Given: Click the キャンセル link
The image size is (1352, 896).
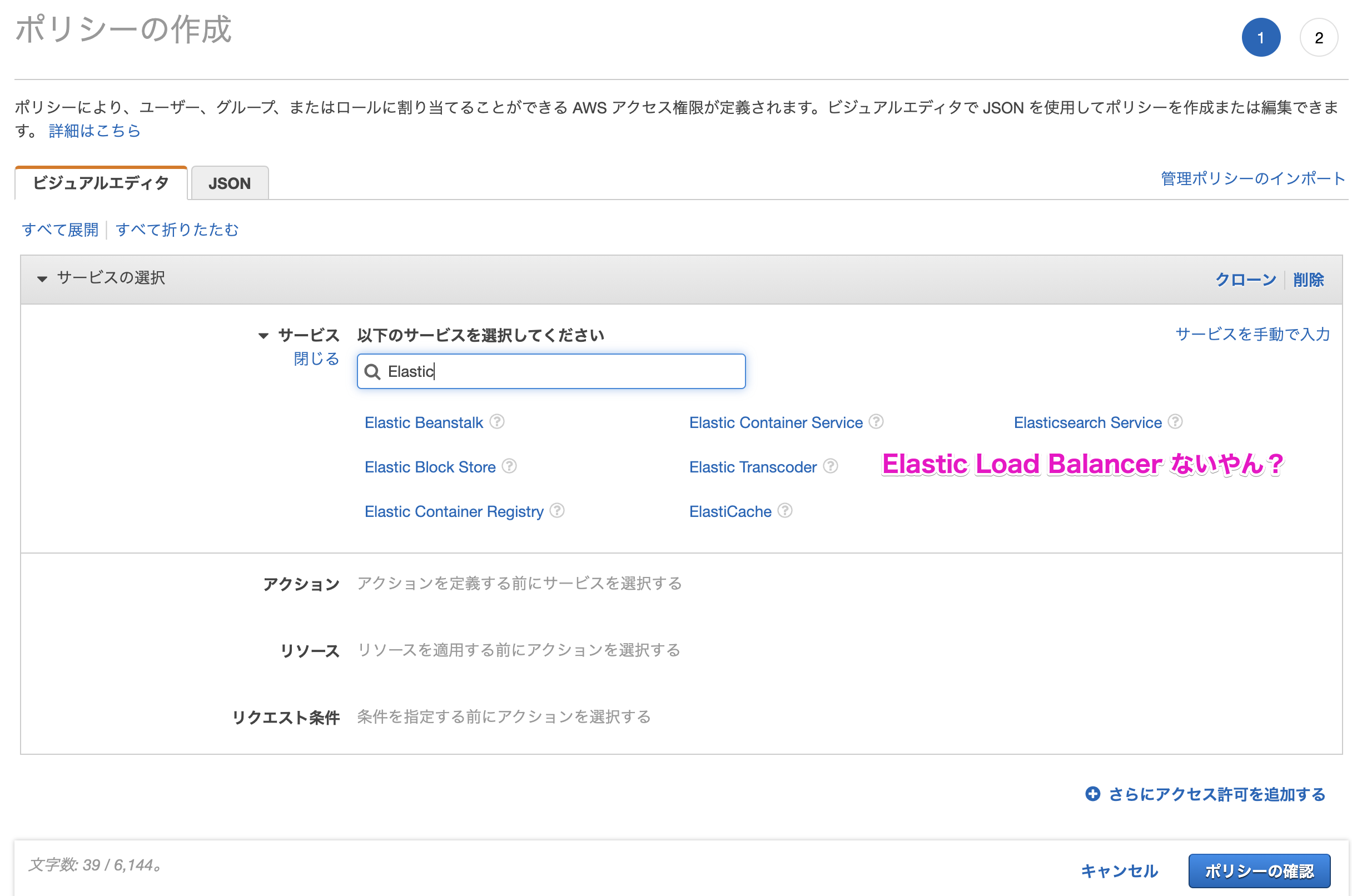Looking at the screenshot, I should (x=1119, y=871).
